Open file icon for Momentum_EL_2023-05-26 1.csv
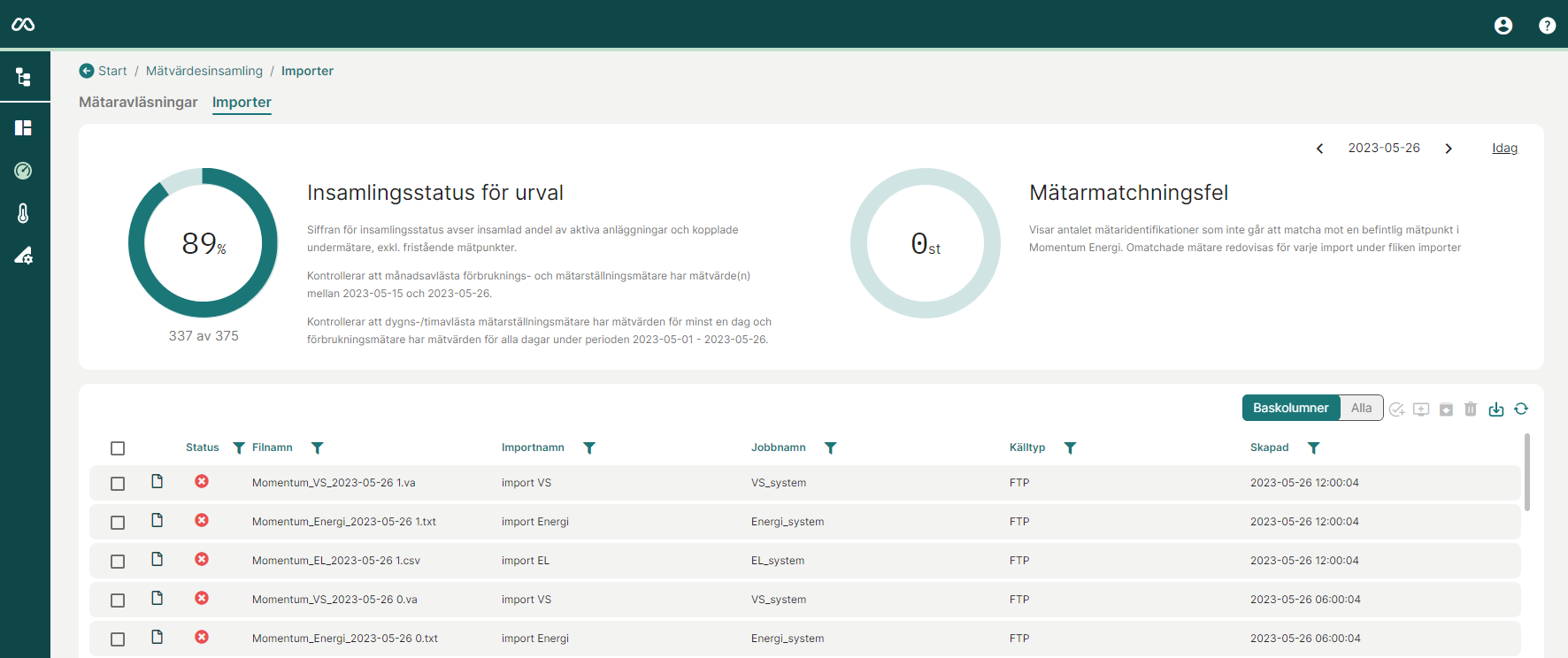This screenshot has height=658, width=1568. pyautogui.click(x=158, y=559)
